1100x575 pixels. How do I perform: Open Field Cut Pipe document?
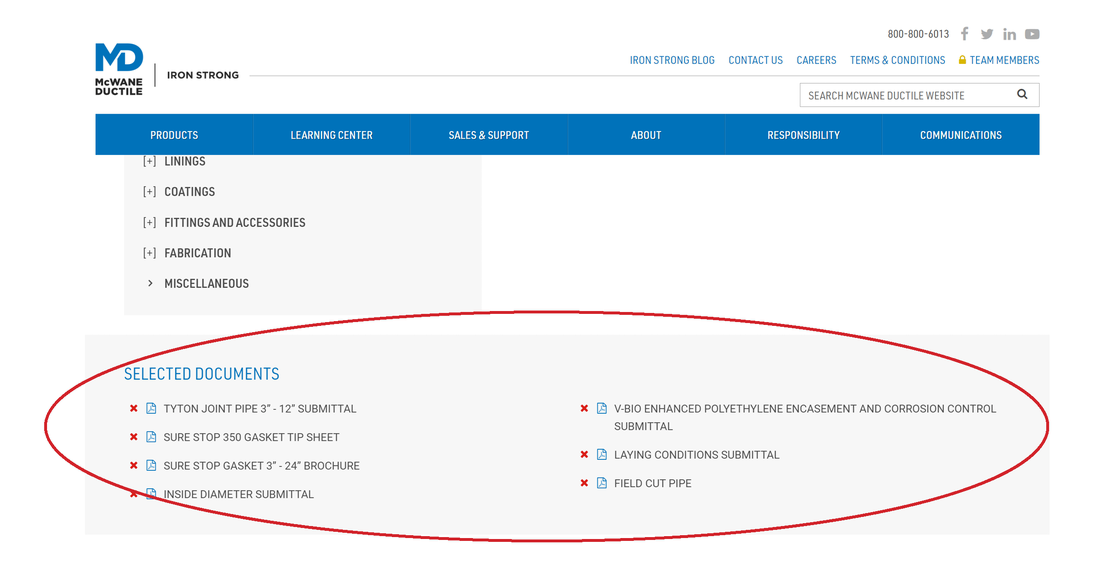click(x=652, y=482)
